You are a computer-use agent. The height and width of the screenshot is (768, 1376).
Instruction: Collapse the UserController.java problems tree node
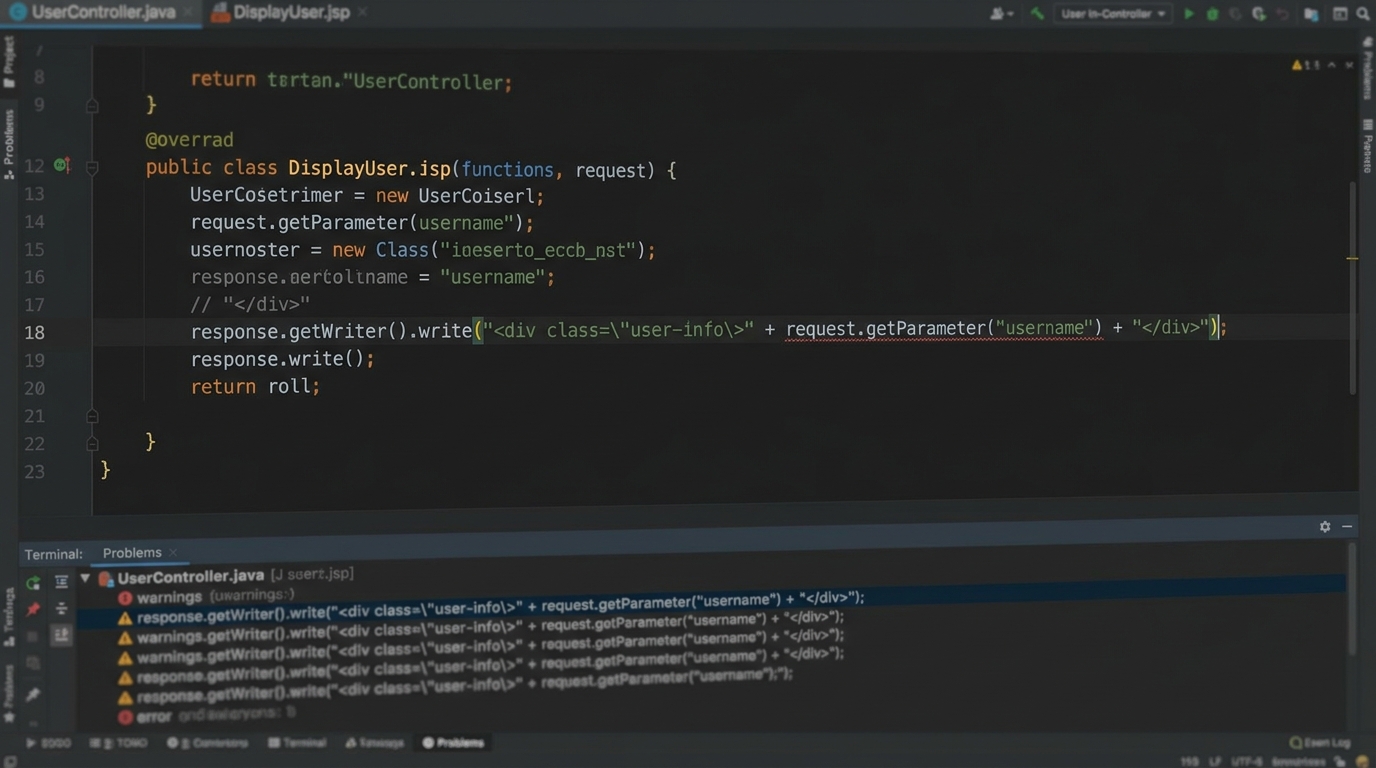[x=85, y=578]
